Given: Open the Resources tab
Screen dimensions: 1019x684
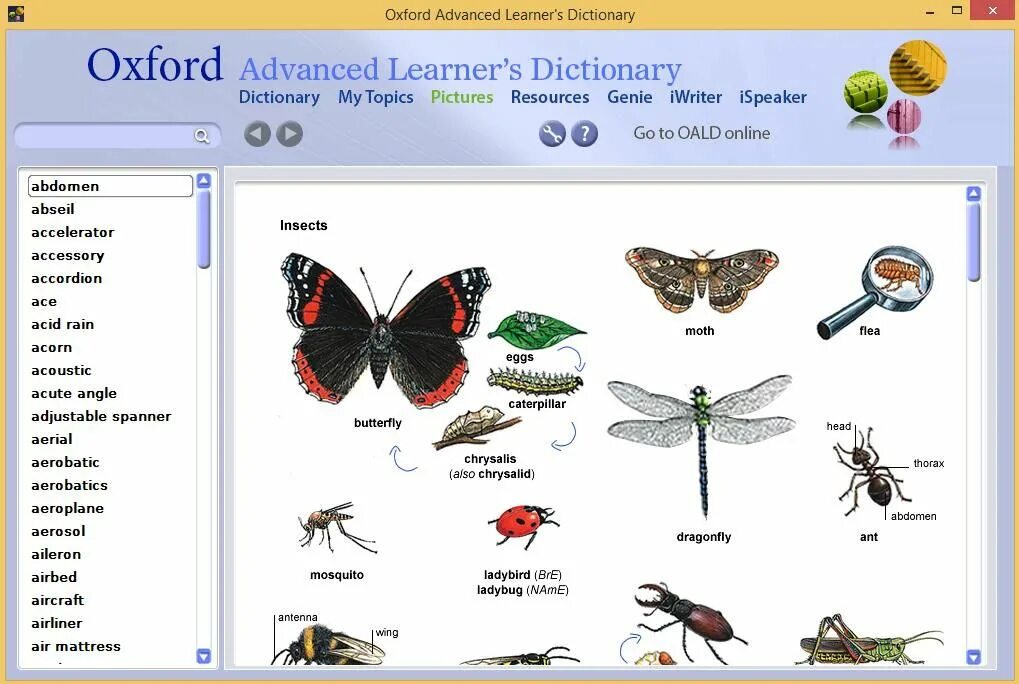Looking at the screenshot, I should click(550, 97).
